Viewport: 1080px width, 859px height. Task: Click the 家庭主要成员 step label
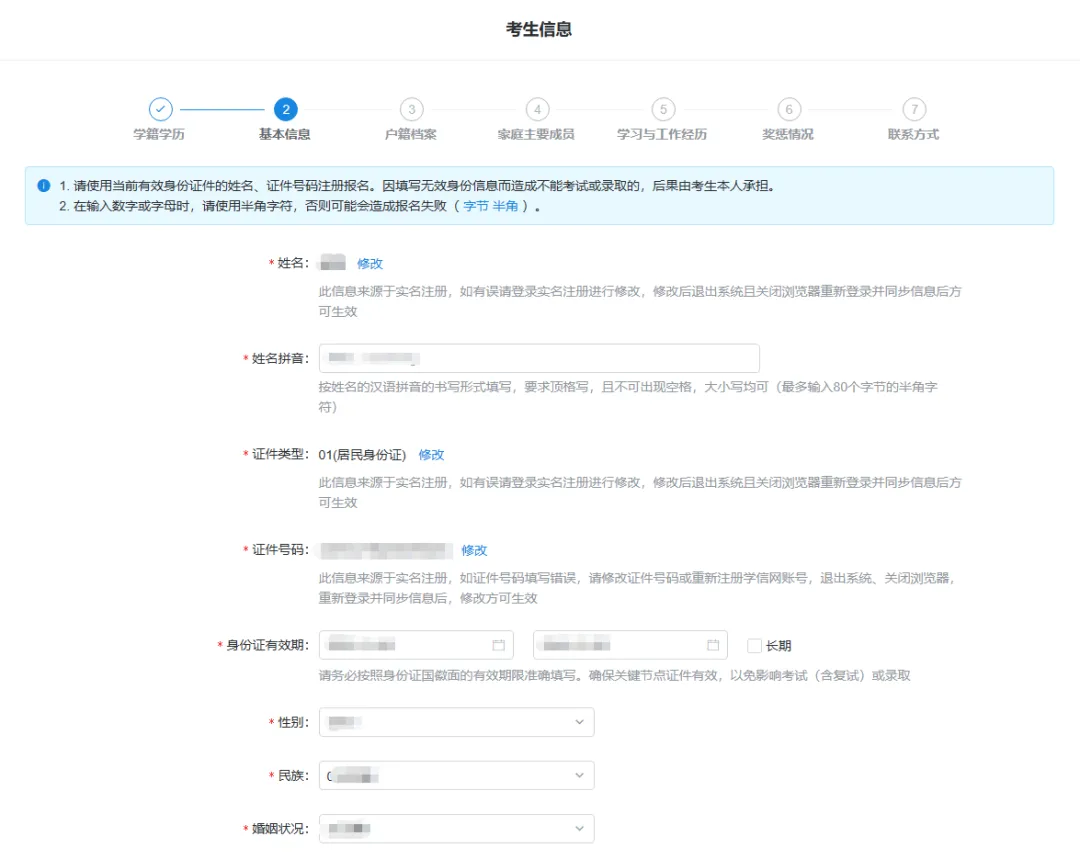pos(536,134)
